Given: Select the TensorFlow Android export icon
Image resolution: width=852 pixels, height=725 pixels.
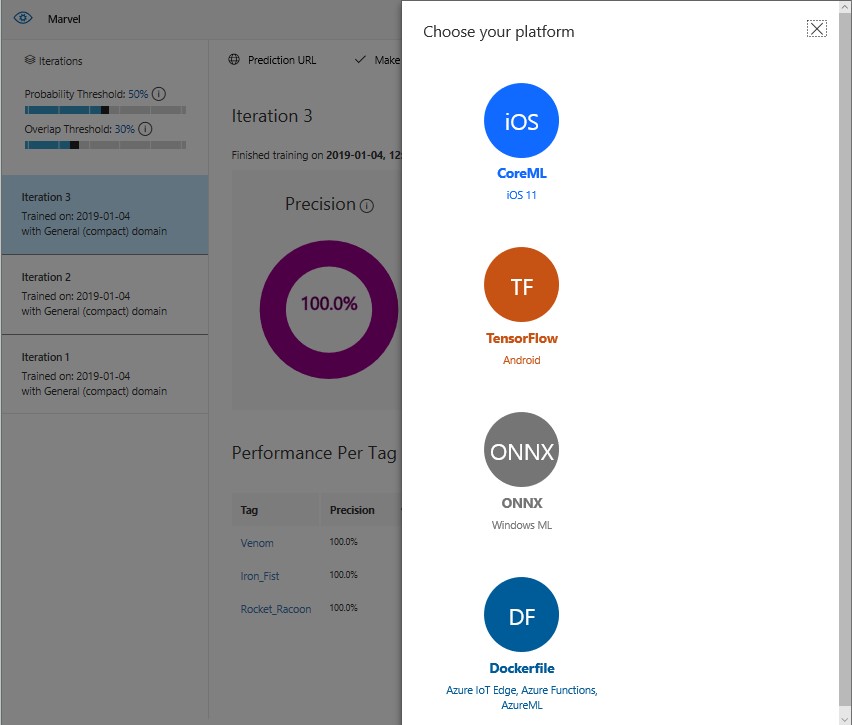Looking at the screenshot, I should pos(521,284).
